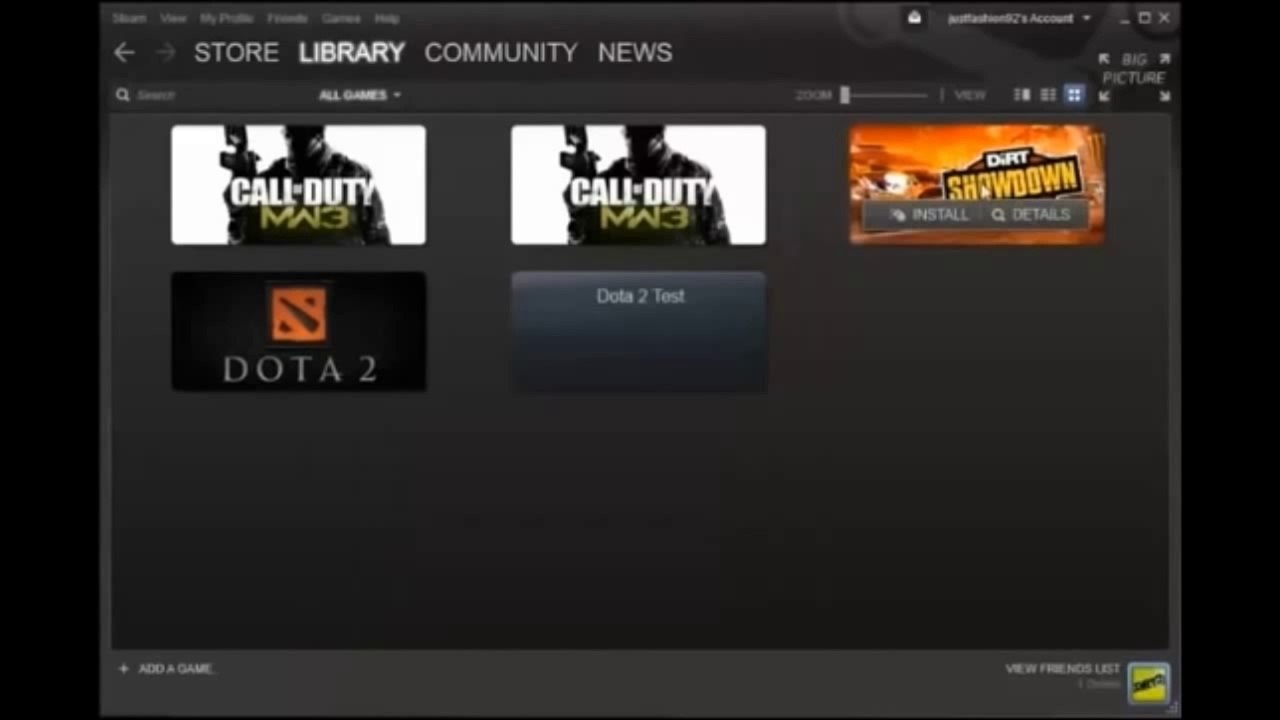
Task: Open the Help menu
Action: click(x=386, y=18)
